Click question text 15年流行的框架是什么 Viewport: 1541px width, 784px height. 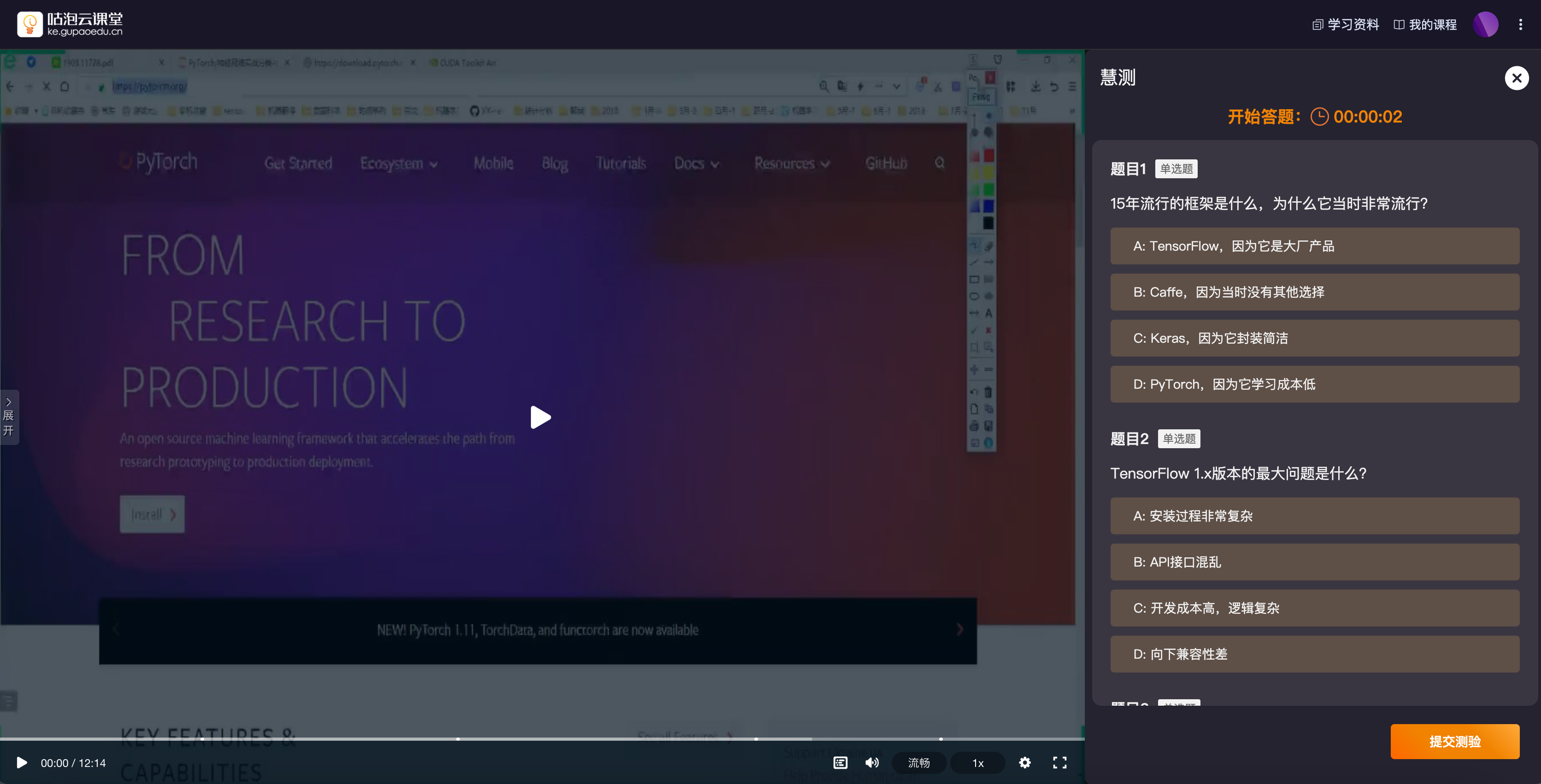[x=1269, y=203]
